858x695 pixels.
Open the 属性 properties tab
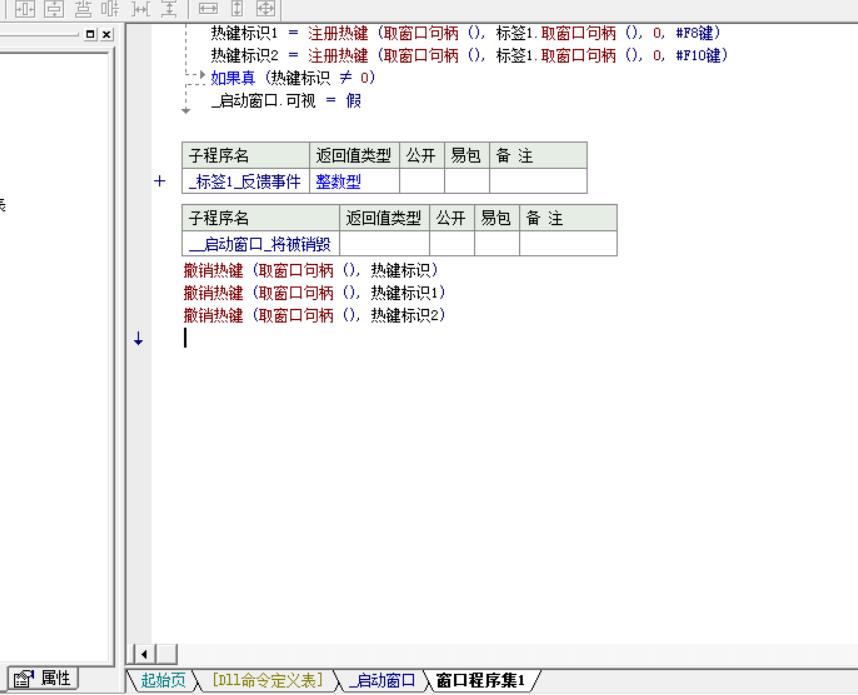43,679
